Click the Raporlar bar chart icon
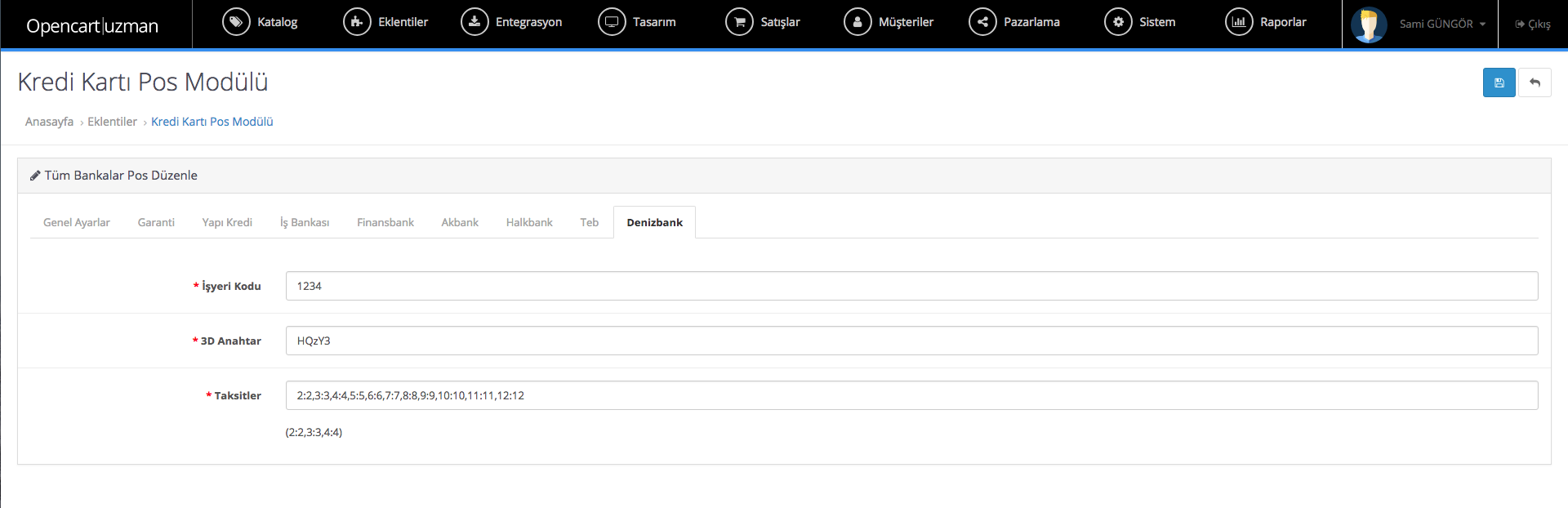 (x=1239, y=22)
